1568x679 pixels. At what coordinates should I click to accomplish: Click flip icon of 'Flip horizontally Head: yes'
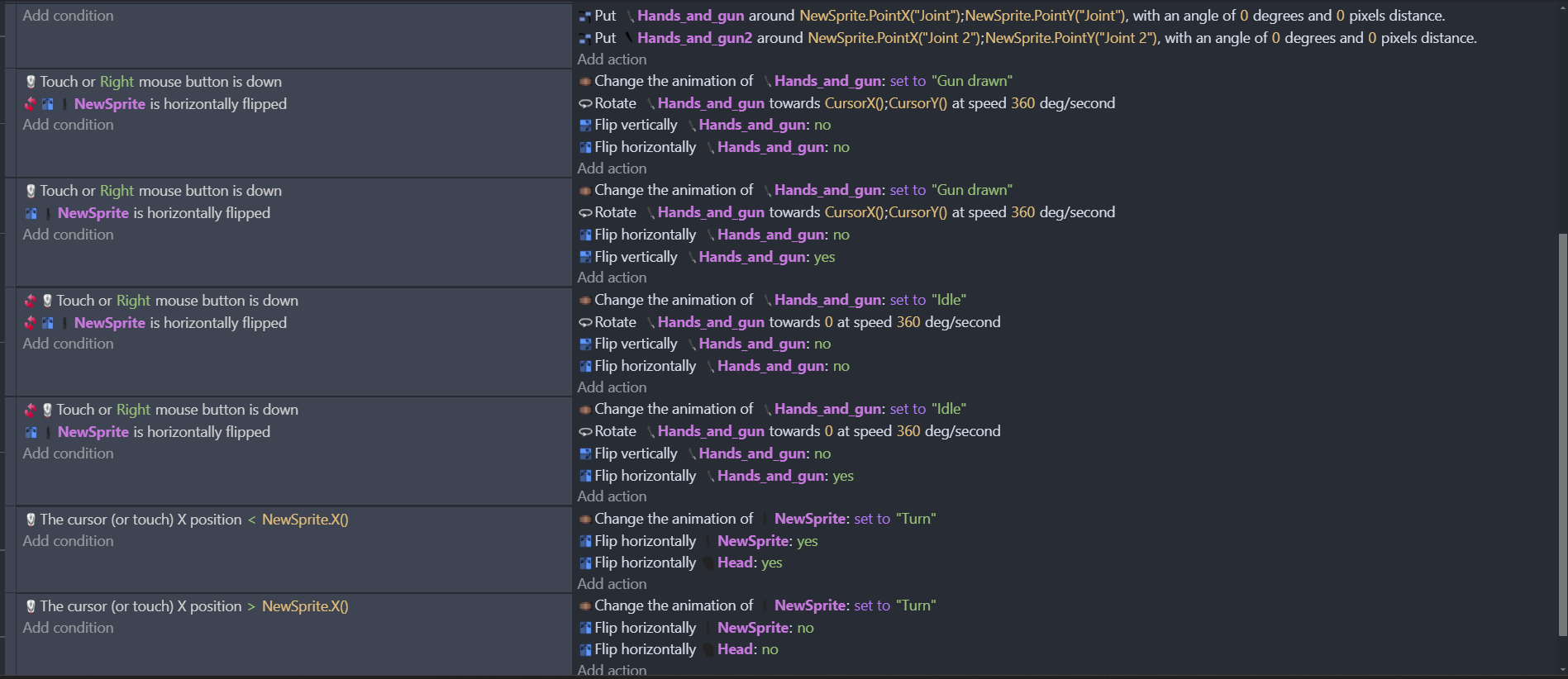pos(585,563)
